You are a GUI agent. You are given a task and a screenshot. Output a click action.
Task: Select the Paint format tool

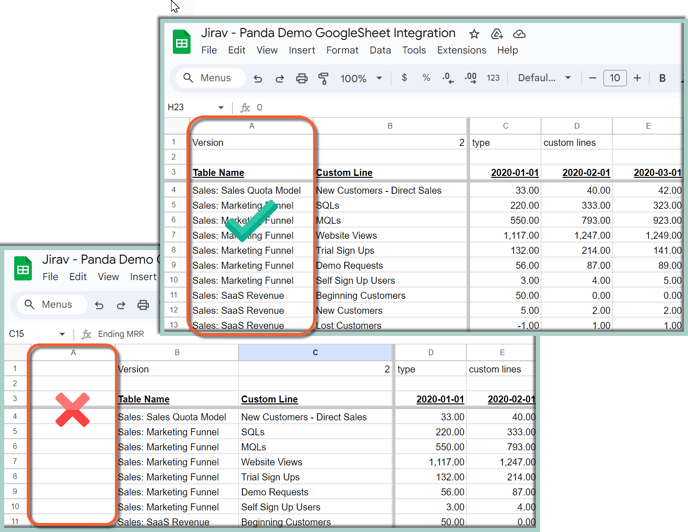tap(323, 79)
